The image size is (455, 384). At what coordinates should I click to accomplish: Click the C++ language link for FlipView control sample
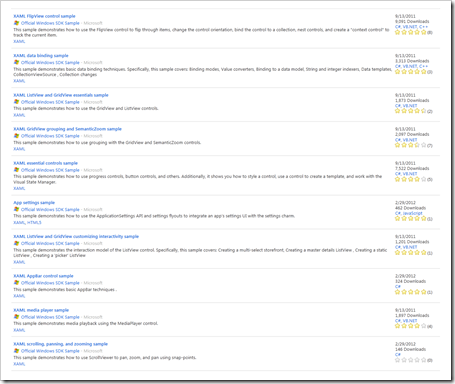click(x=423, y=27)
